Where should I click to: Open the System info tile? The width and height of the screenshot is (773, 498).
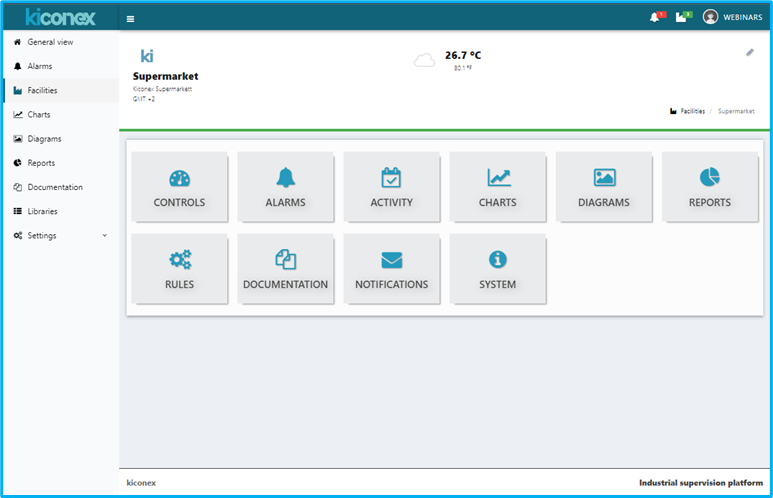pyautogui.click(x=497, y=268)
